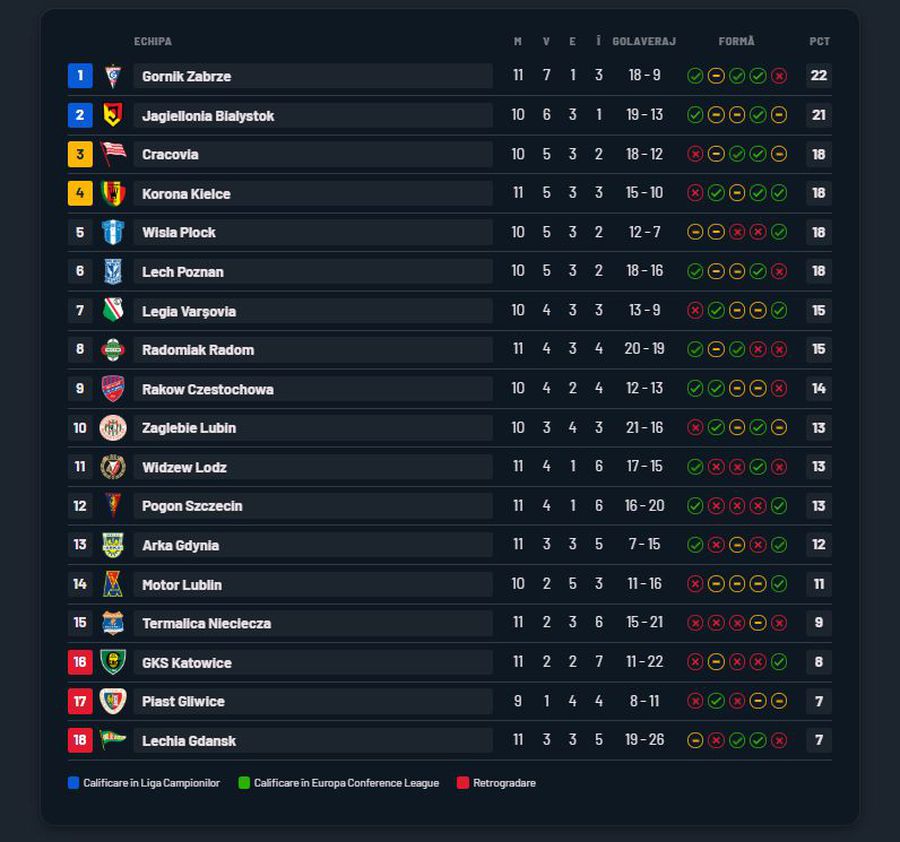Click the Gornik Zabrze club crest
Screen dimensions: 900x842
click(113, 76)
